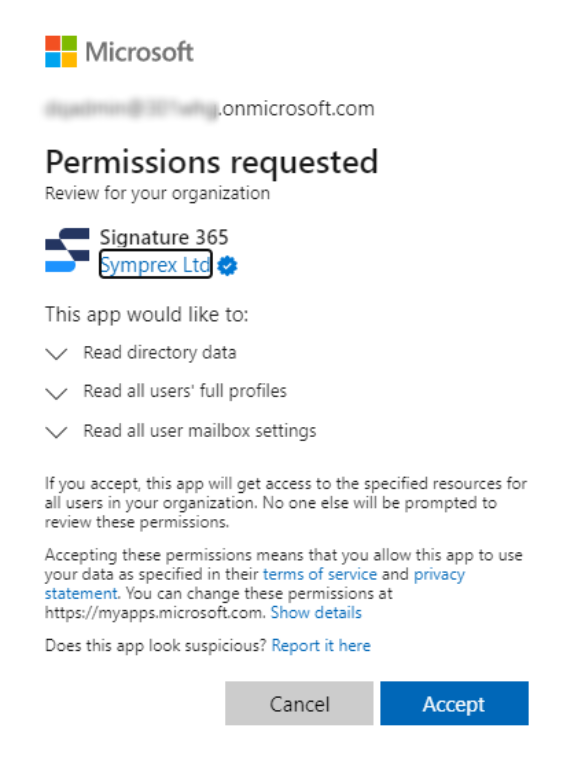The image size is (574, 761).
Task: Click the Permissions requested heading
Action: coord(212,163)
